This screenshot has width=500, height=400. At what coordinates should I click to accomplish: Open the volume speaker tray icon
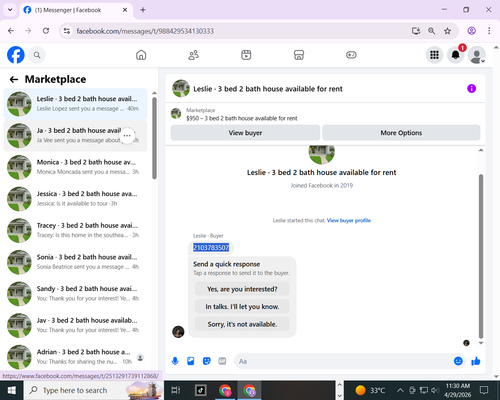click(x=435, y=390)
